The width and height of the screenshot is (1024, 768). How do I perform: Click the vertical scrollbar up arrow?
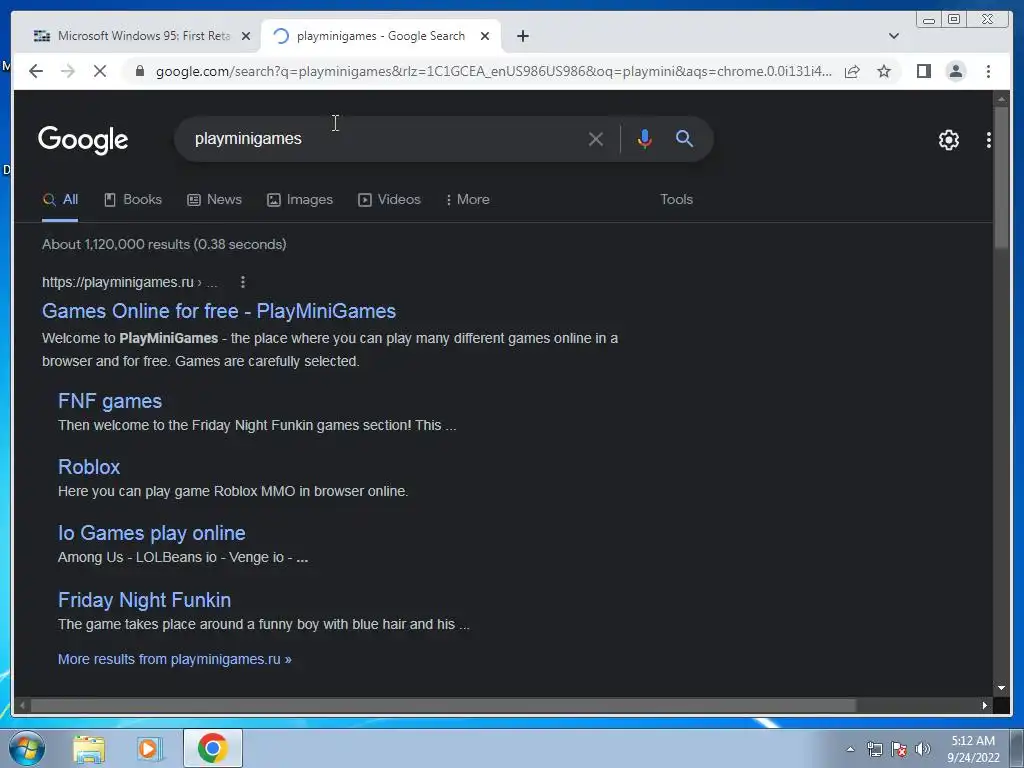point(1001,99)
